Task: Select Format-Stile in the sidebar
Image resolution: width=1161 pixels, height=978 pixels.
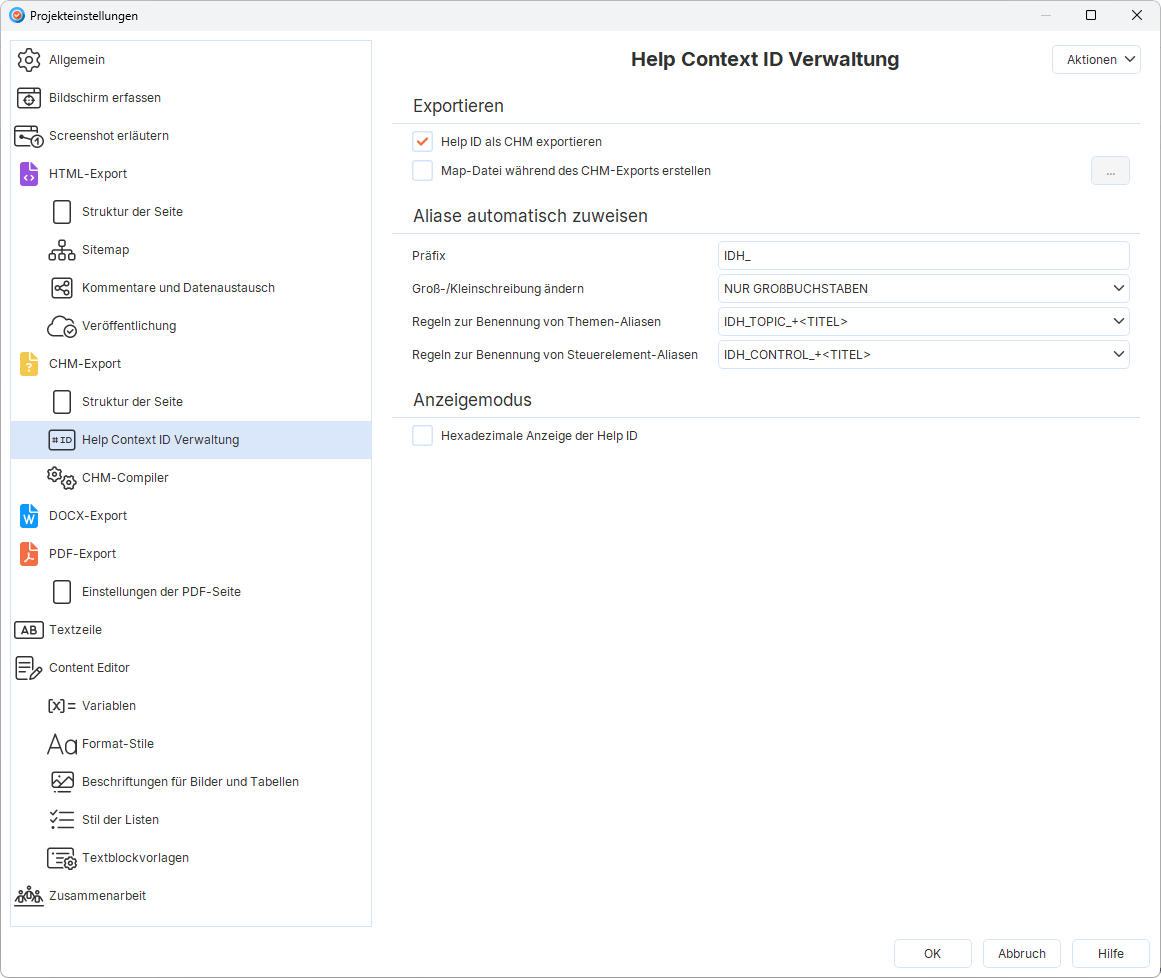Action: [x=118, y=744]
